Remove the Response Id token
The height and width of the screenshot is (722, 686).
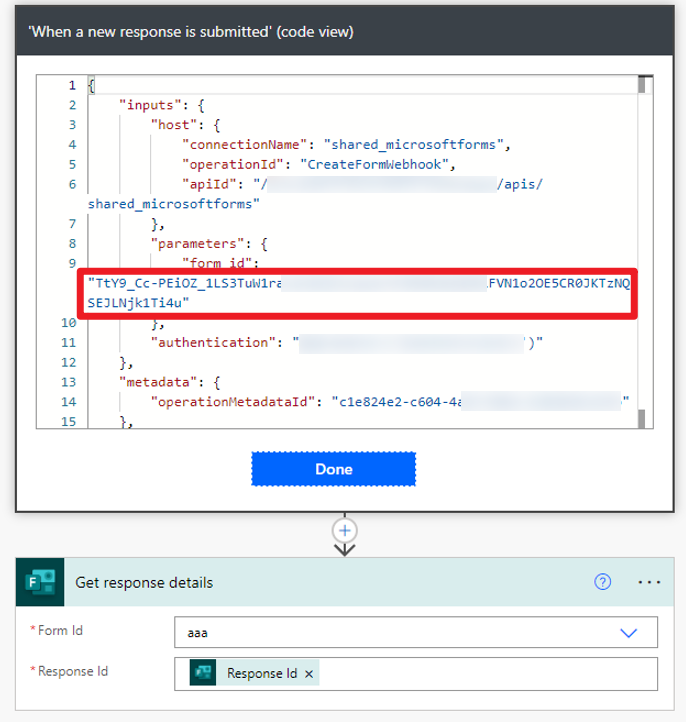309,674
